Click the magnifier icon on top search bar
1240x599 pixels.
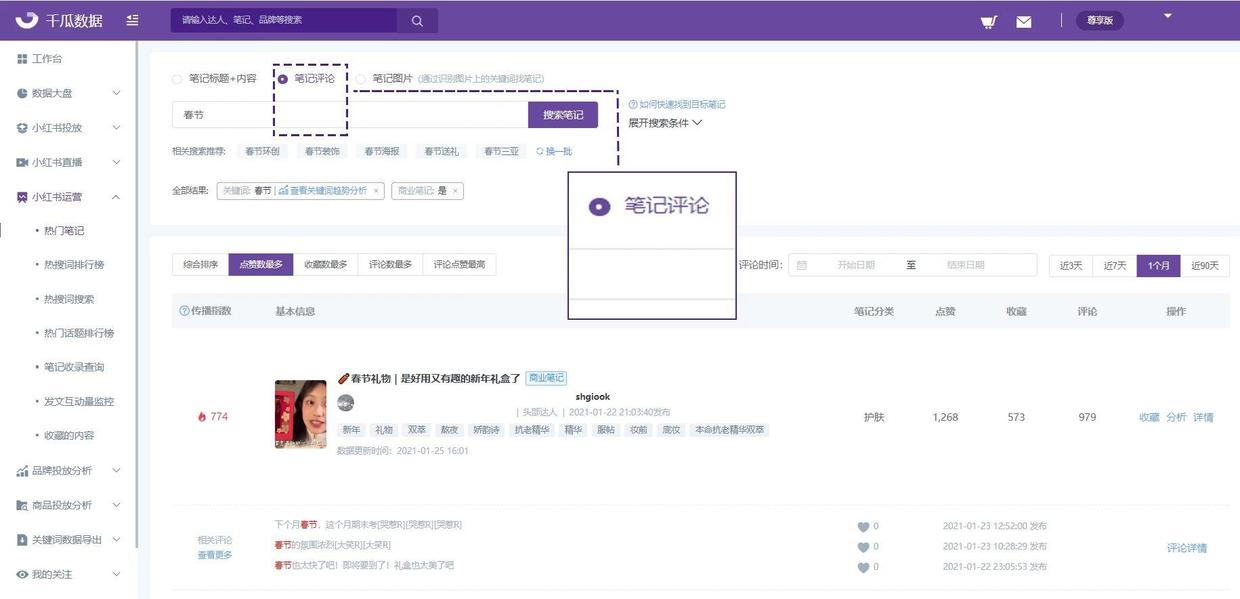(417, 19)
